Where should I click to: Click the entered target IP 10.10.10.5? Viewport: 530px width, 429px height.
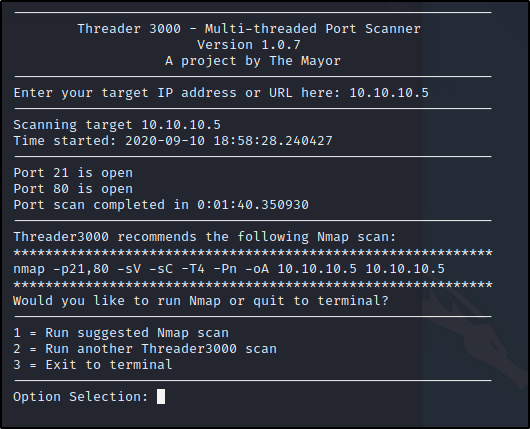(x=389, y=93)
